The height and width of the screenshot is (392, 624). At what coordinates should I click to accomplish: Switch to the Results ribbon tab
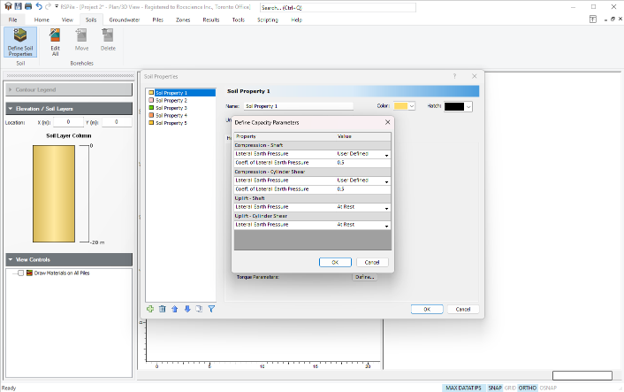(211, 20)
